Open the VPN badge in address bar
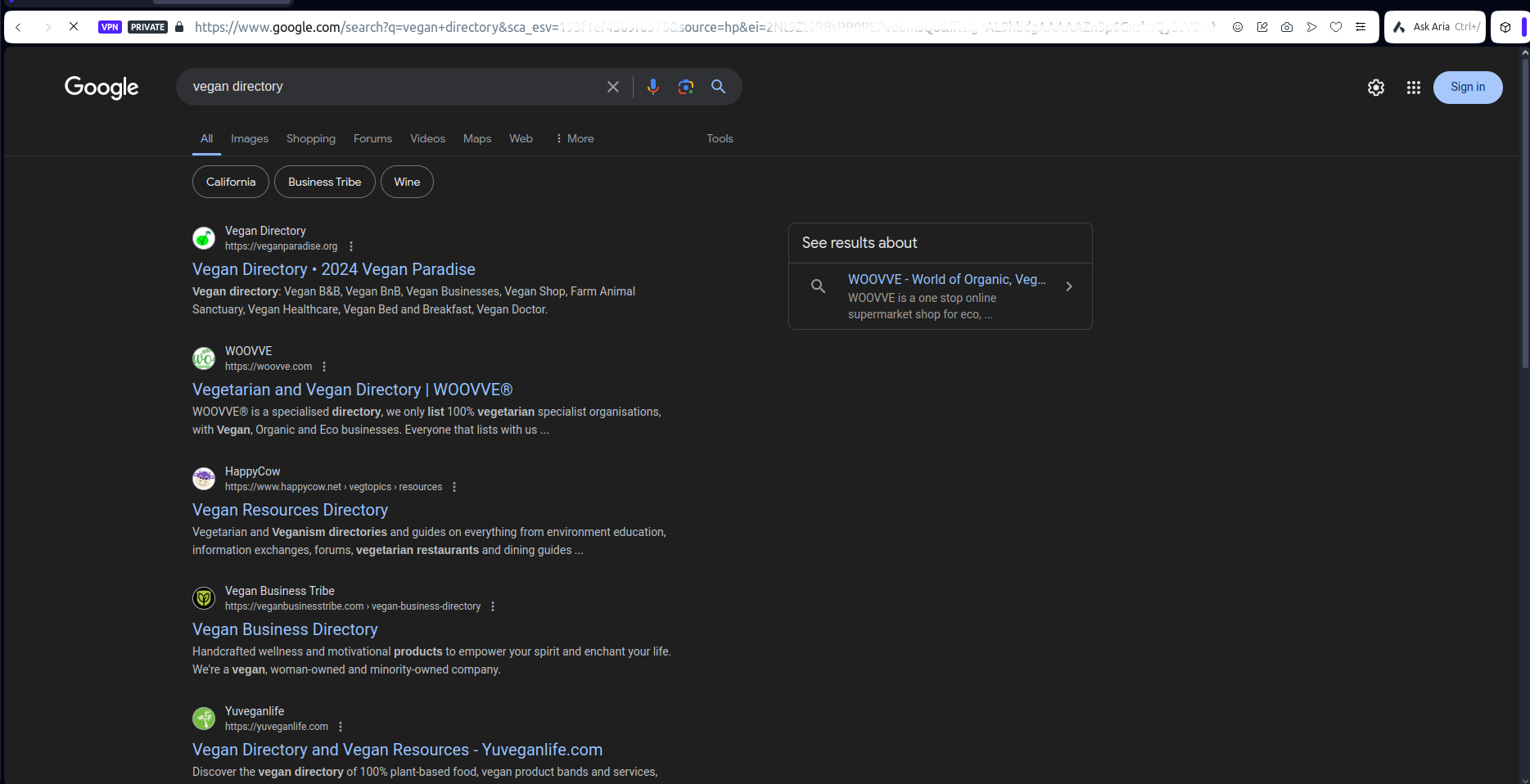The height and width of the screenshot is (784, 1530). (110, 27)
